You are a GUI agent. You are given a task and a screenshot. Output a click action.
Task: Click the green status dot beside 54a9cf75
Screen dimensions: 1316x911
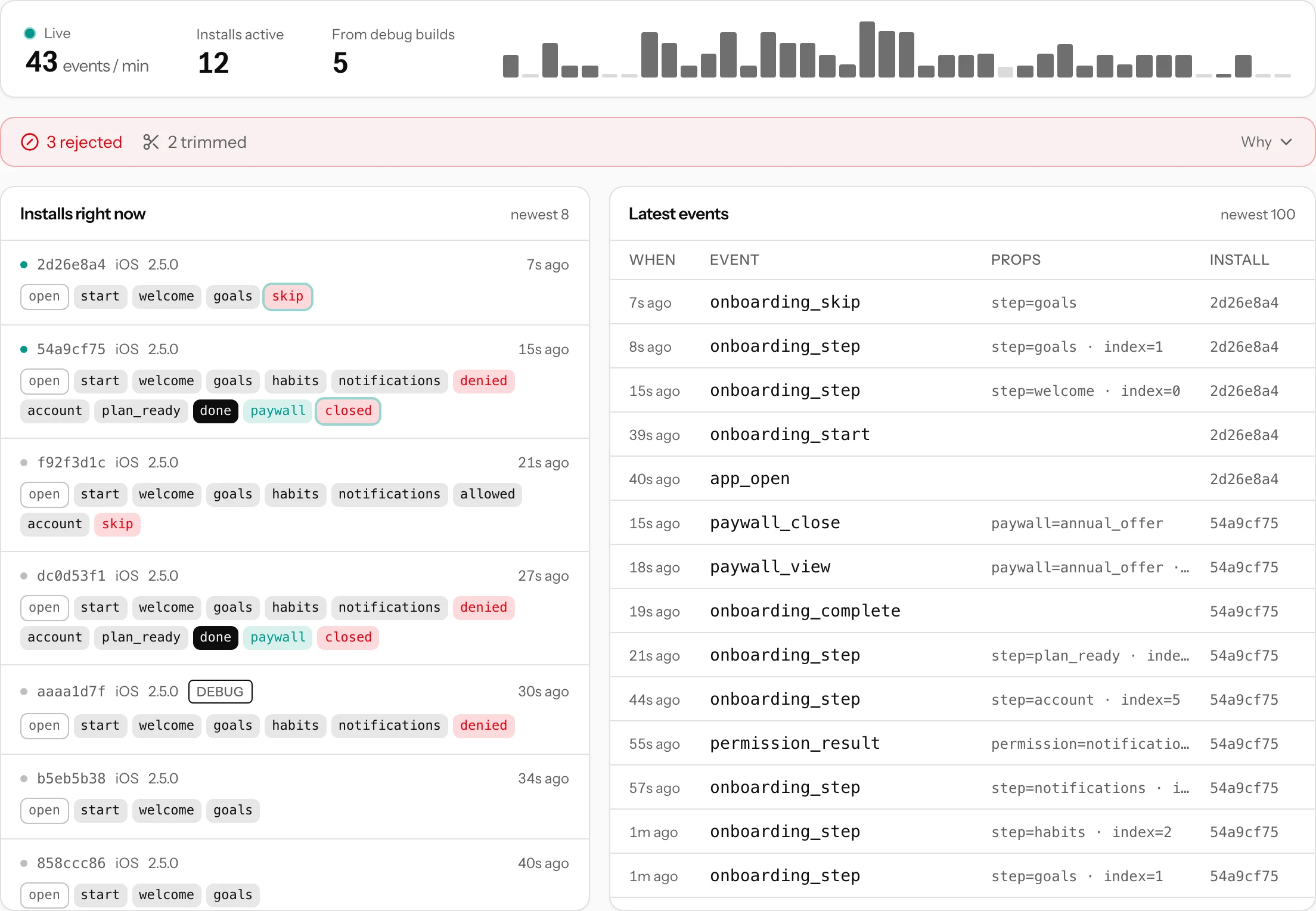(x=24, y=349)
